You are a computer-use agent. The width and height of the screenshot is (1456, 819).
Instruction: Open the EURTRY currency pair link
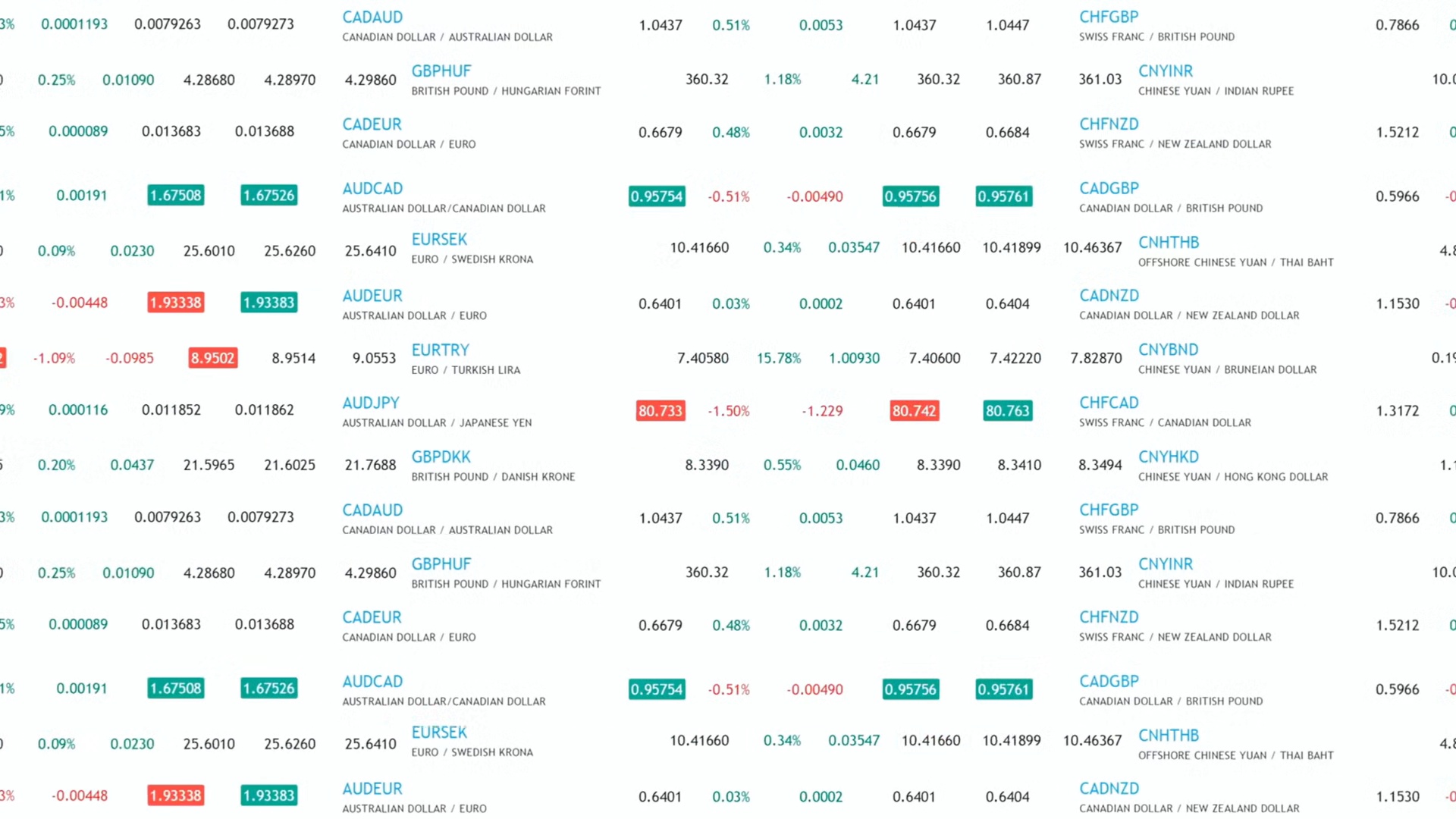[x=440, y=350]
